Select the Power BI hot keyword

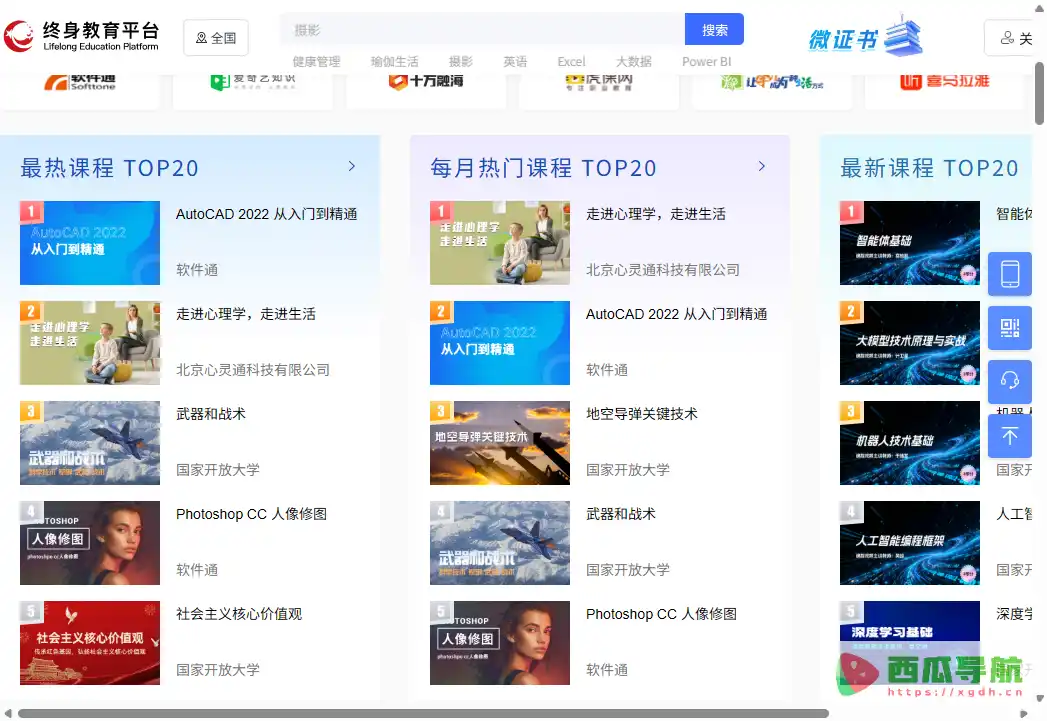coord(706,61)
